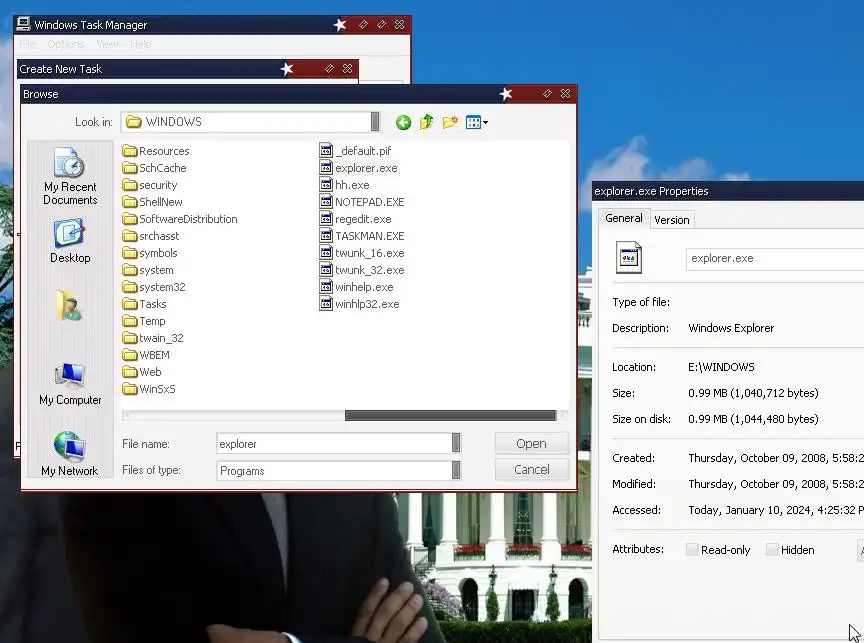The image size is (864, 643).
Task: Switch to the General tab
Action: coord(624,218)
